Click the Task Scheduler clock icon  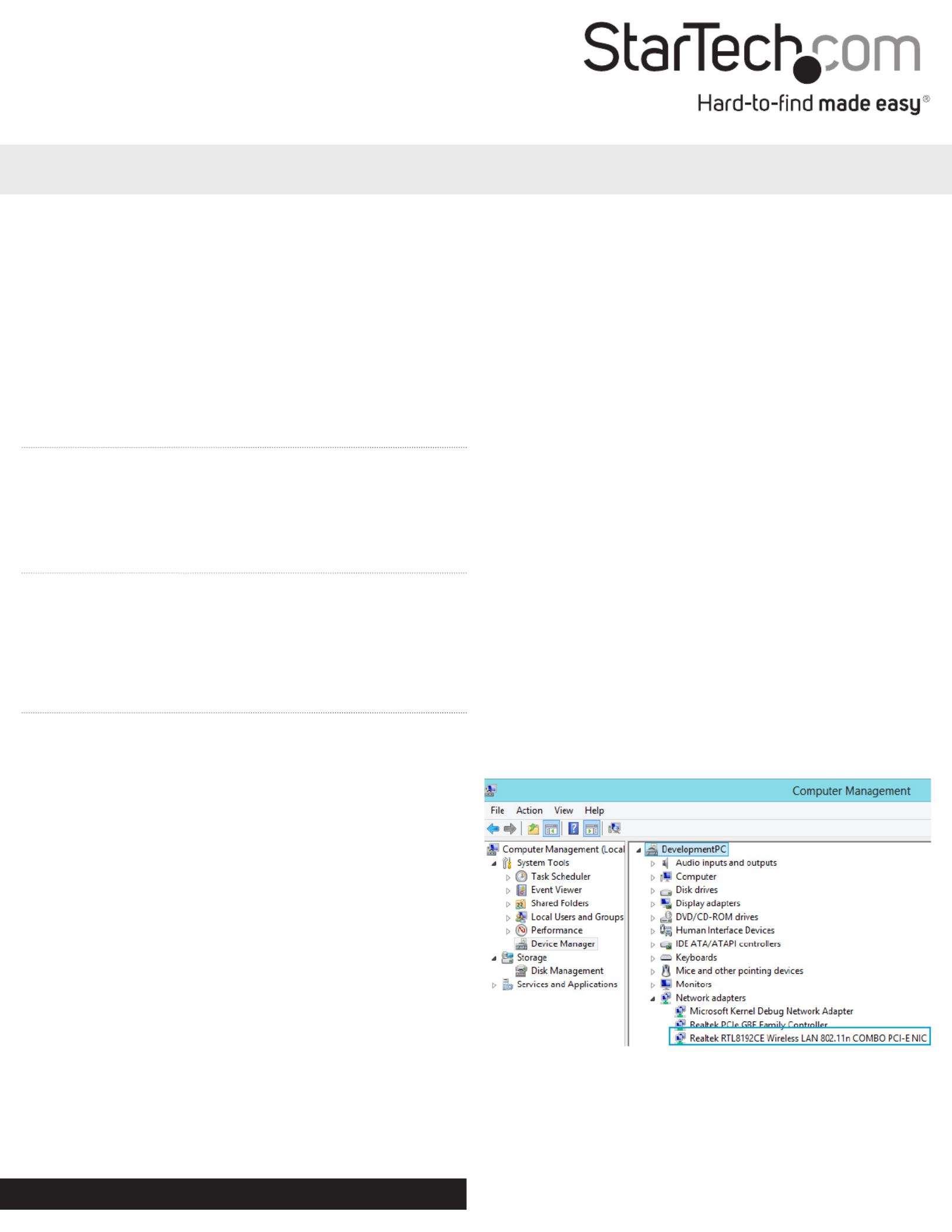click(521, 876)
